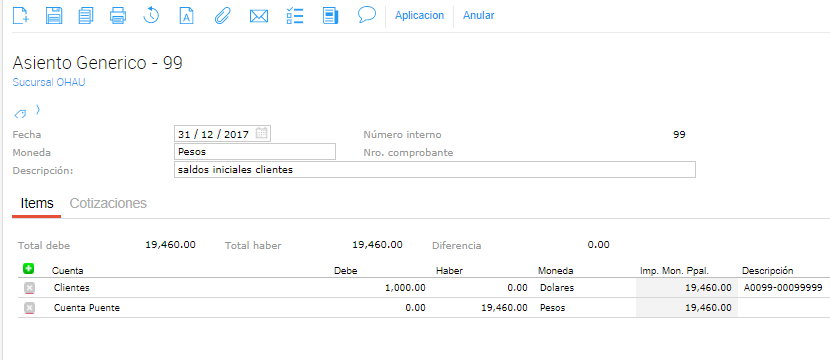Click the A0099-00099999 description cell
This screenshot has width=830, height=360.
(x=783, y=288)
